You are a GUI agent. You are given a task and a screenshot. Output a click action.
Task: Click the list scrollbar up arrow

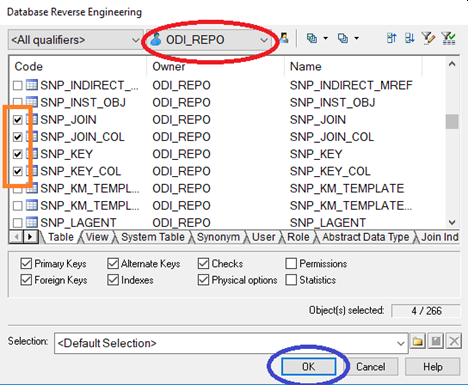pyautogui.click(x=452, y=64)
